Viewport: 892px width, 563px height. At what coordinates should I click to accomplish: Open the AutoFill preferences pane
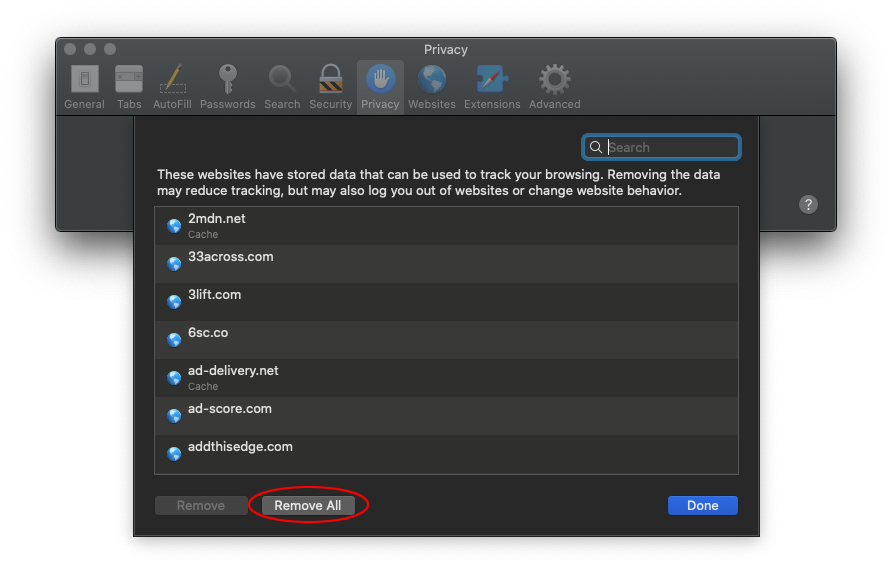point(172,87)
